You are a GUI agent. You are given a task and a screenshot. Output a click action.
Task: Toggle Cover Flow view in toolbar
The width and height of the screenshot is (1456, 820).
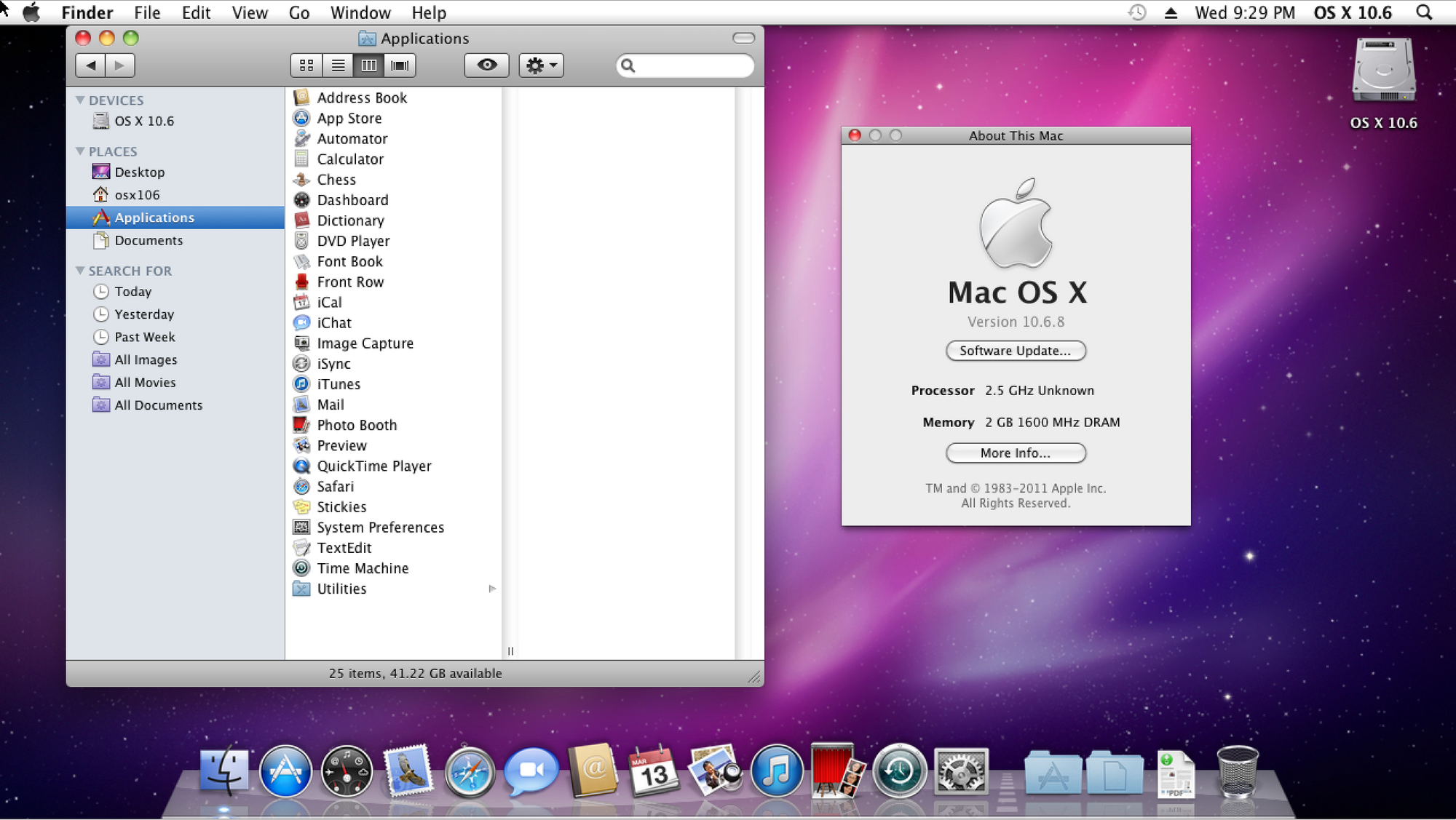coord(400,65)
